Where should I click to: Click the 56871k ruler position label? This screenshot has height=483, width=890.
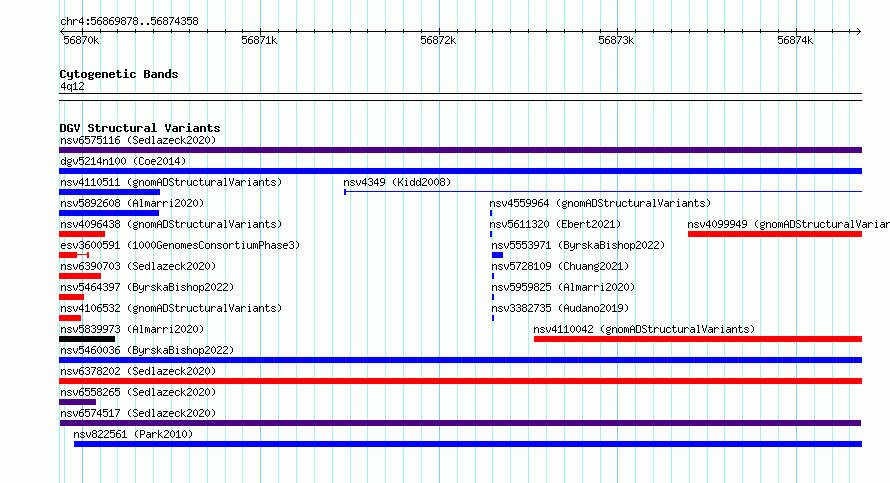[x=259, y=40]
